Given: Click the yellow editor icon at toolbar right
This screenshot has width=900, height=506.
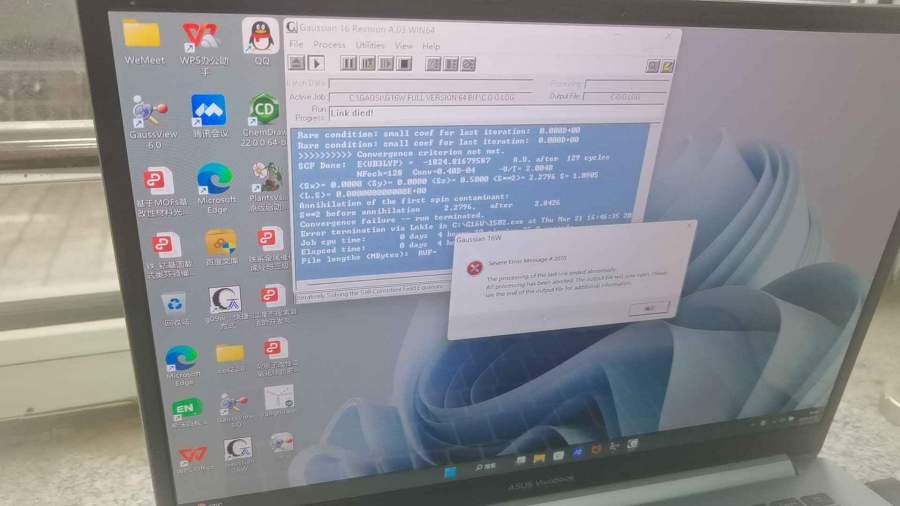Looking at the screenshot, I should coord(667,67).
